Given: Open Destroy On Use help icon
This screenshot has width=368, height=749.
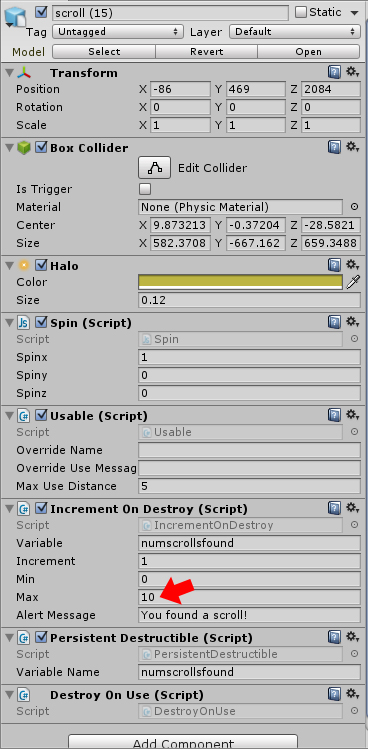Looking at the screenshot, I should [x=335, y=695].
